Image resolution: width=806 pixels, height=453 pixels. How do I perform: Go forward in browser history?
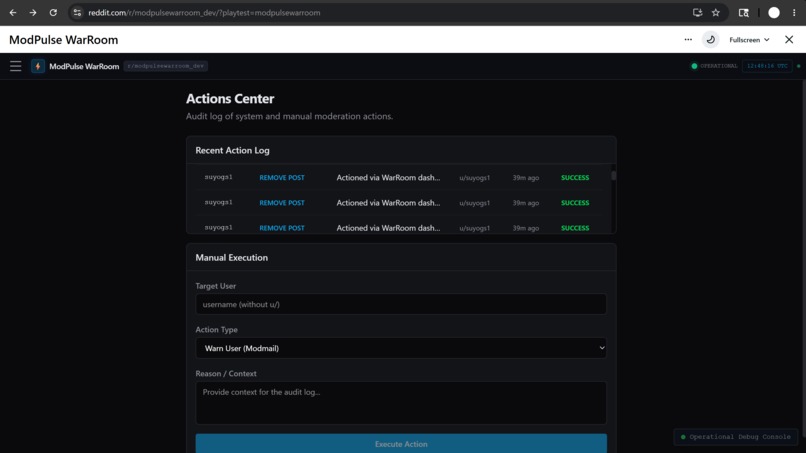click(x=33, y=13)
